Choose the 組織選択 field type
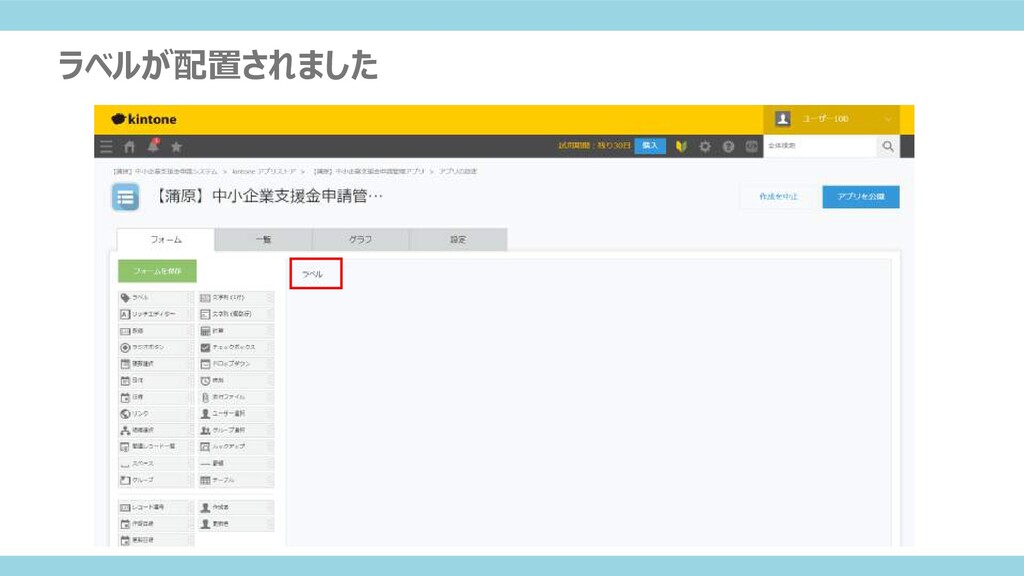 (x=155, y=430)
